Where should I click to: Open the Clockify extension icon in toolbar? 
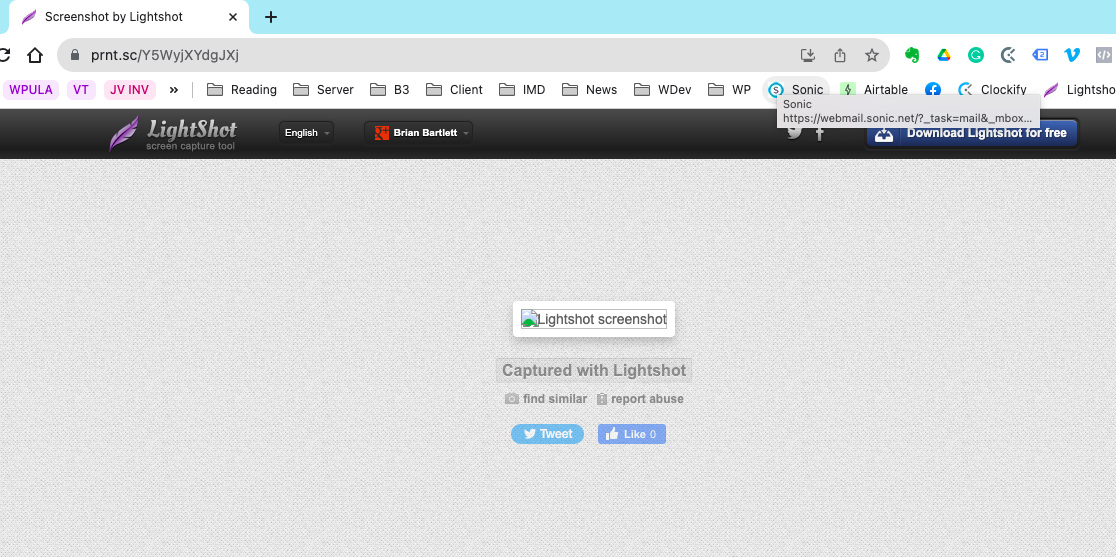click(1008, 55)
